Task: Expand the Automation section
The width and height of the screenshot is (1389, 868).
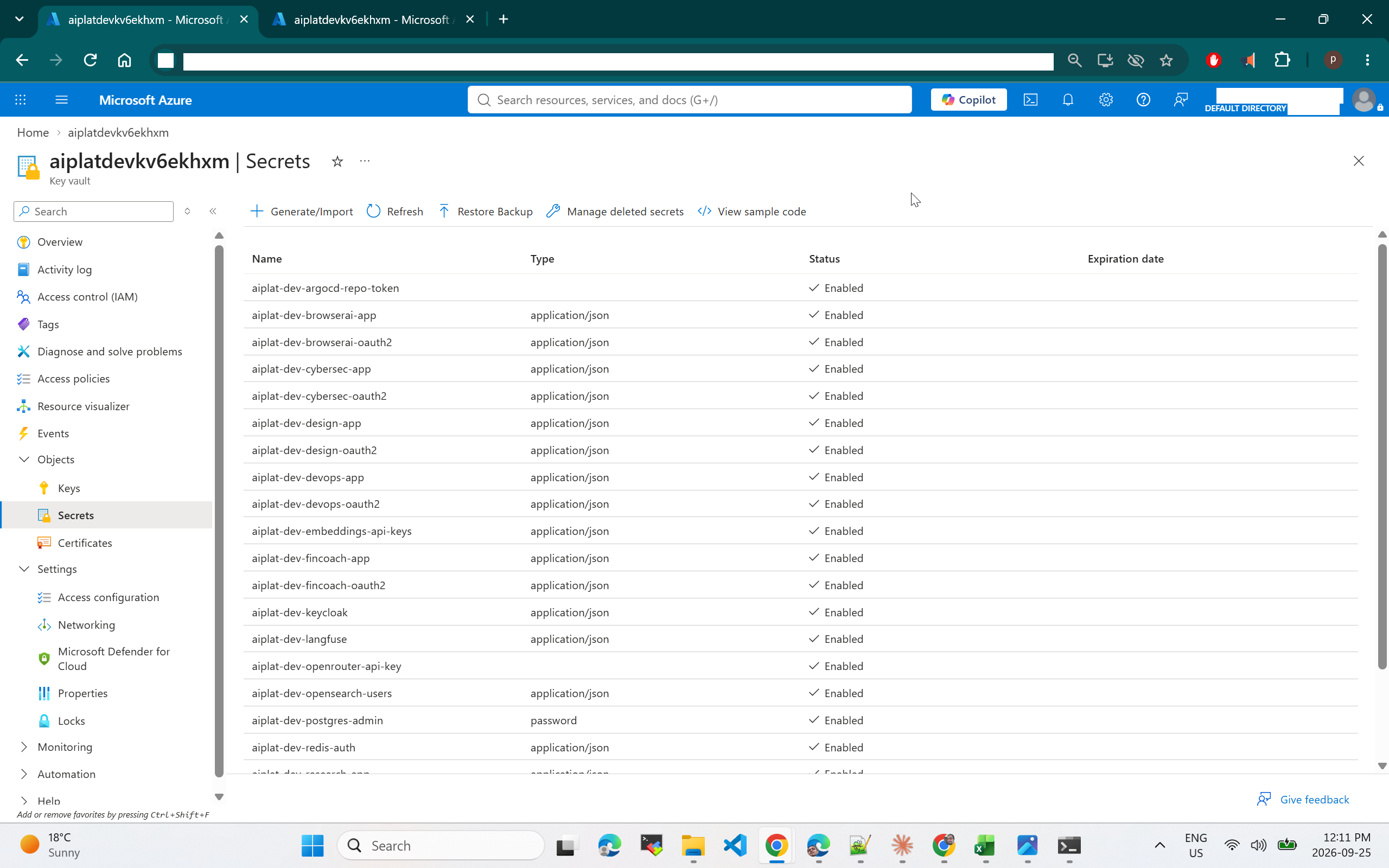Action: (24, 774)
